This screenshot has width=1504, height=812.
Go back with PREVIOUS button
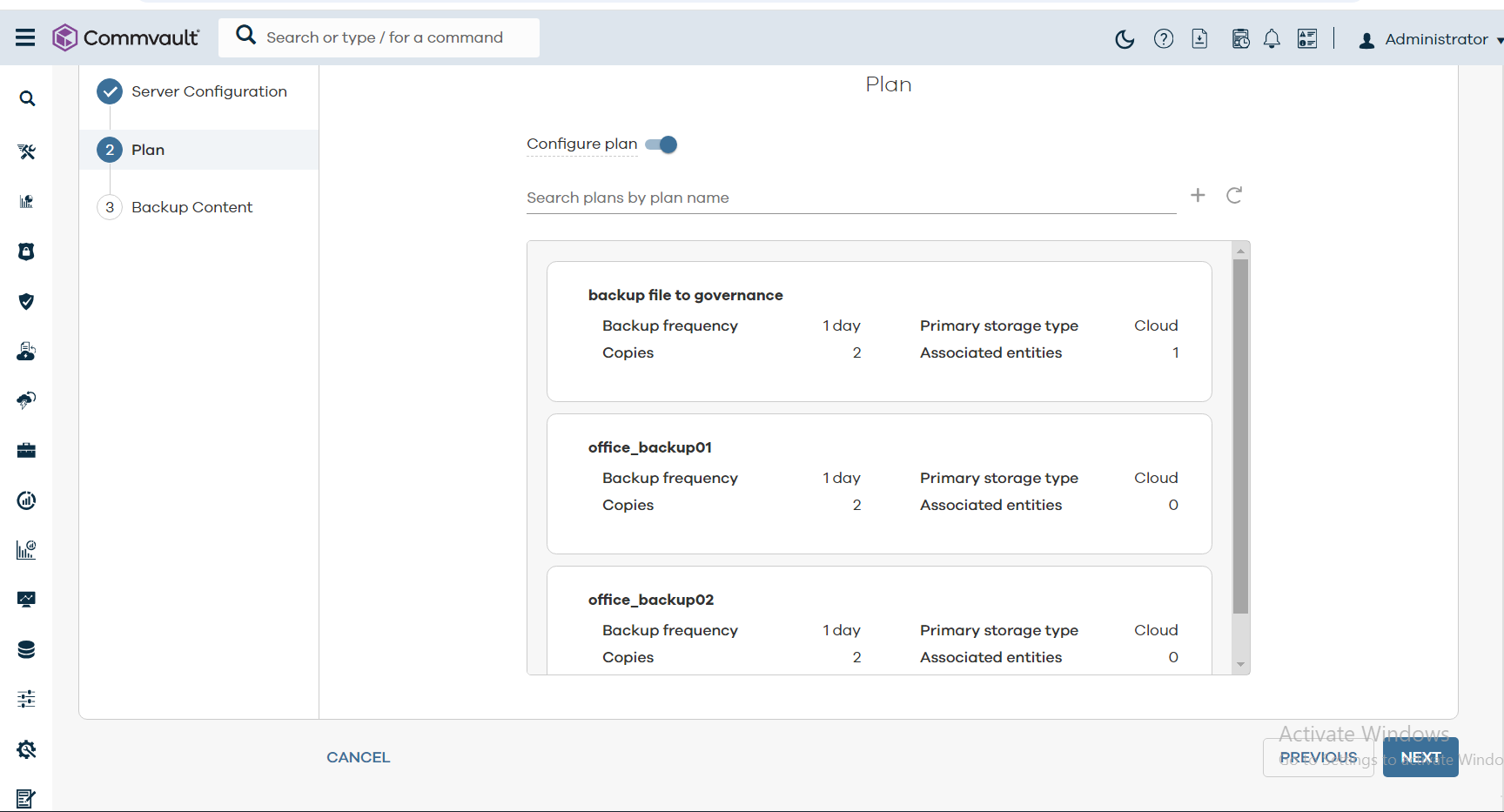(1318, 757)
